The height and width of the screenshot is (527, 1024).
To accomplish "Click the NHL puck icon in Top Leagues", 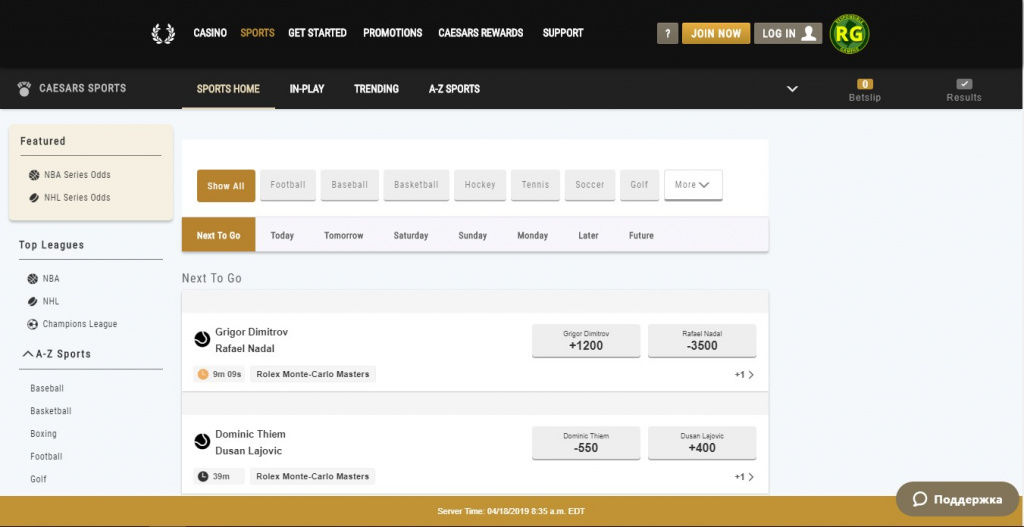I will (33, 302).
